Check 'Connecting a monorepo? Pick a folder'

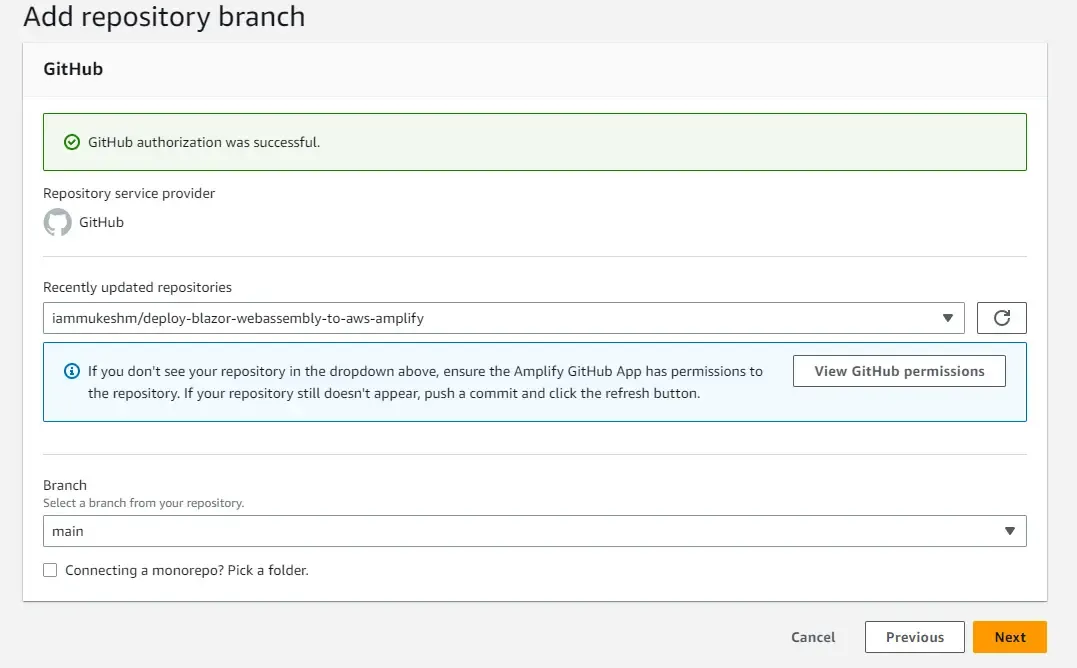[x=50, y=569]
